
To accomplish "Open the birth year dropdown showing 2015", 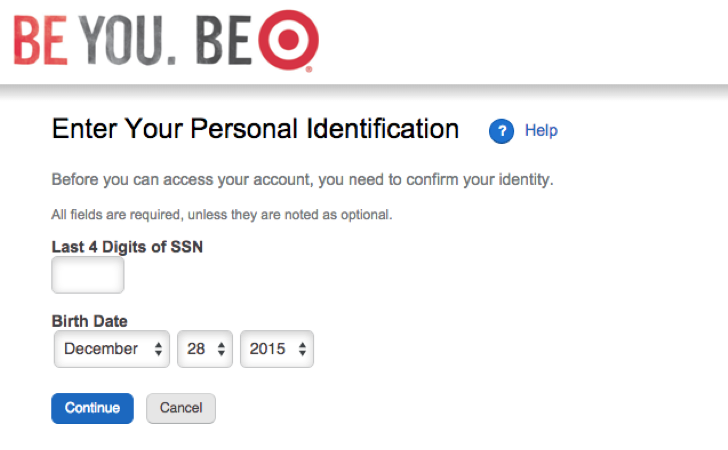I will [x=277, y=349].
